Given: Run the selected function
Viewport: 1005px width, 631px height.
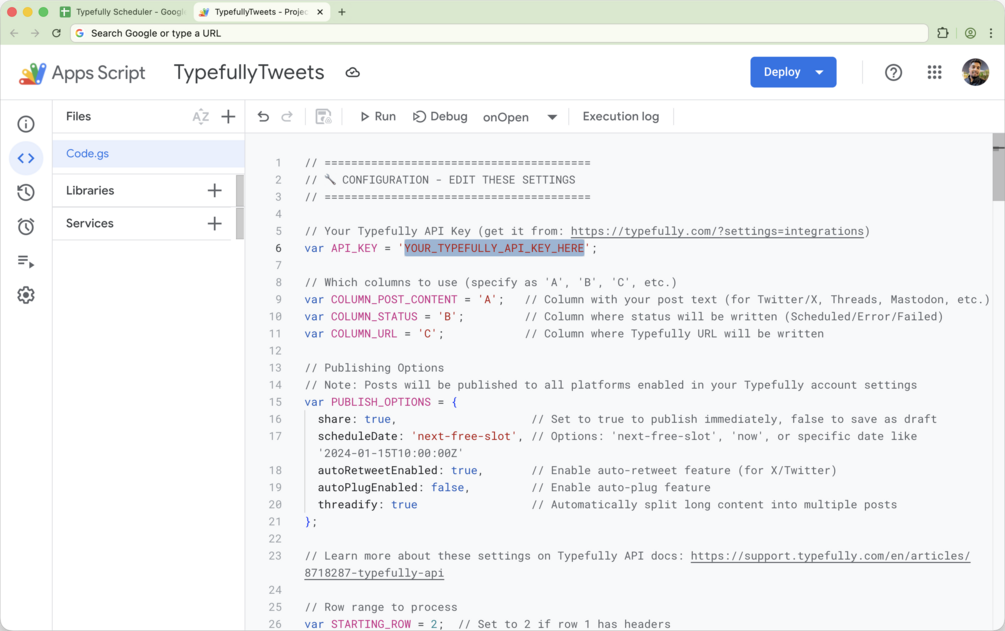Looking at the screenshot, I should [378, 117].
